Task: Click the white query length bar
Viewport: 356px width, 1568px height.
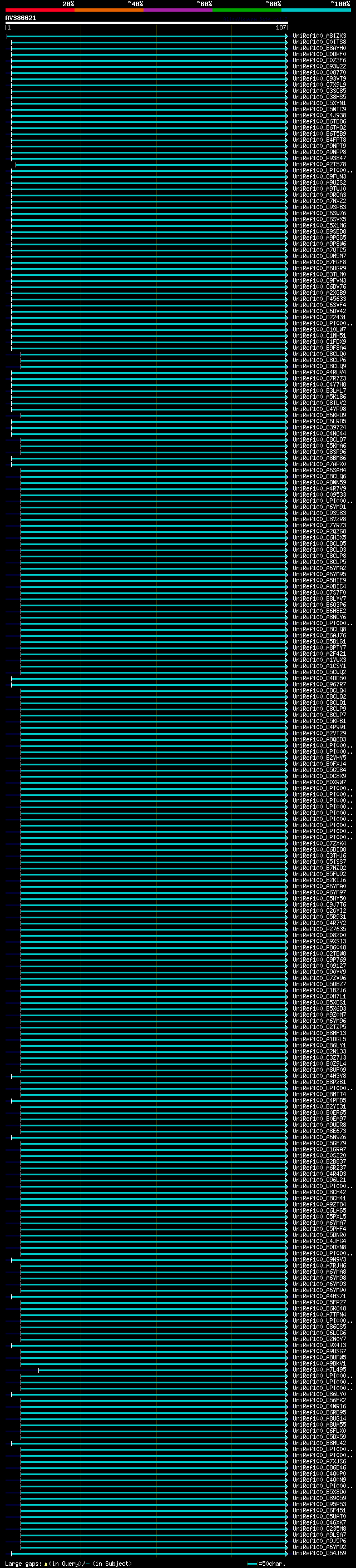Action: coord(147,23)
